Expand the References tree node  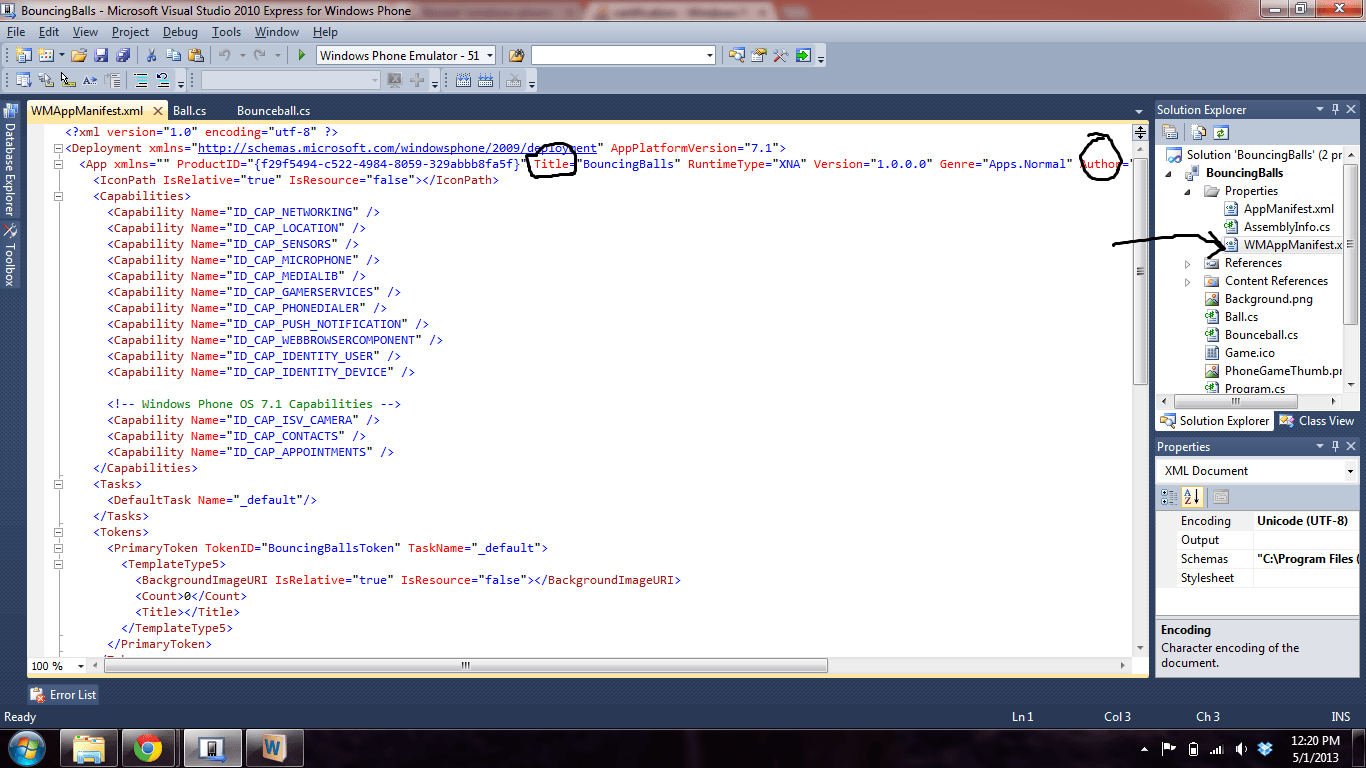[1188, 264]
